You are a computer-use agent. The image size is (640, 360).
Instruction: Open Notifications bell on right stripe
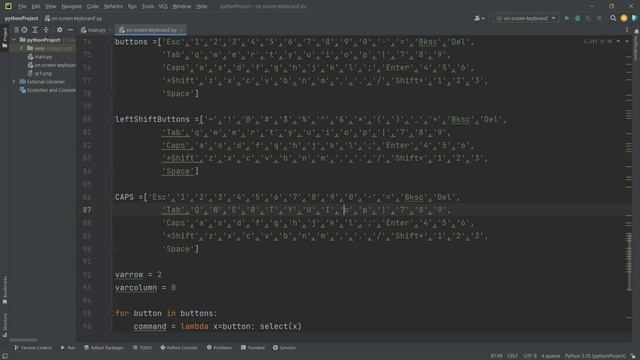(636, 31)
